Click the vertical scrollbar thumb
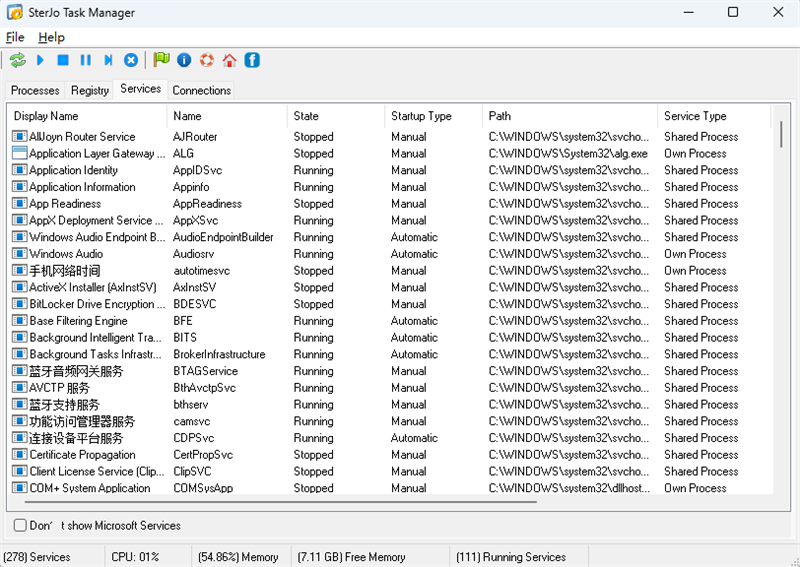This screenshot has height=567, width=800. pos(781,134)
